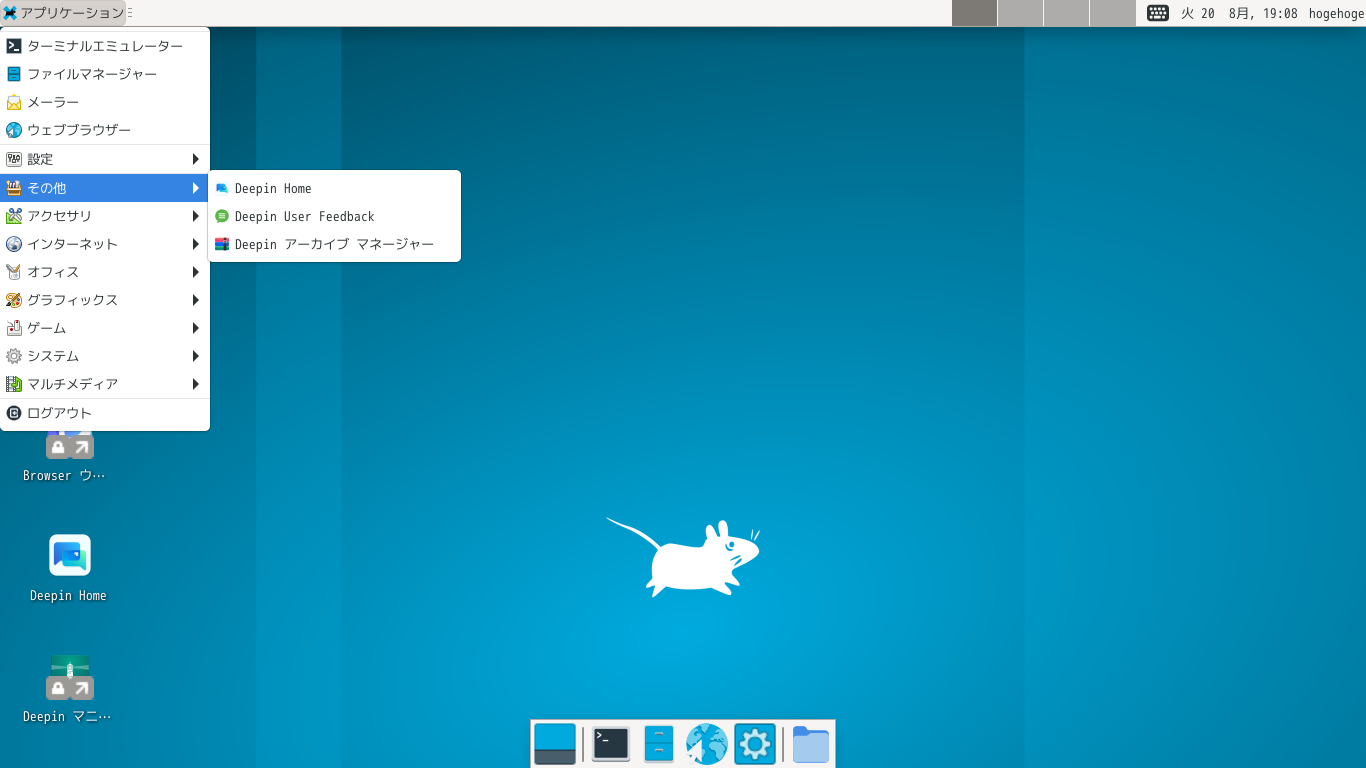Viewport: 1366px width, 768px height.
Task: Launch ウェブブラウザー from the menu
Action: (105, 130)
